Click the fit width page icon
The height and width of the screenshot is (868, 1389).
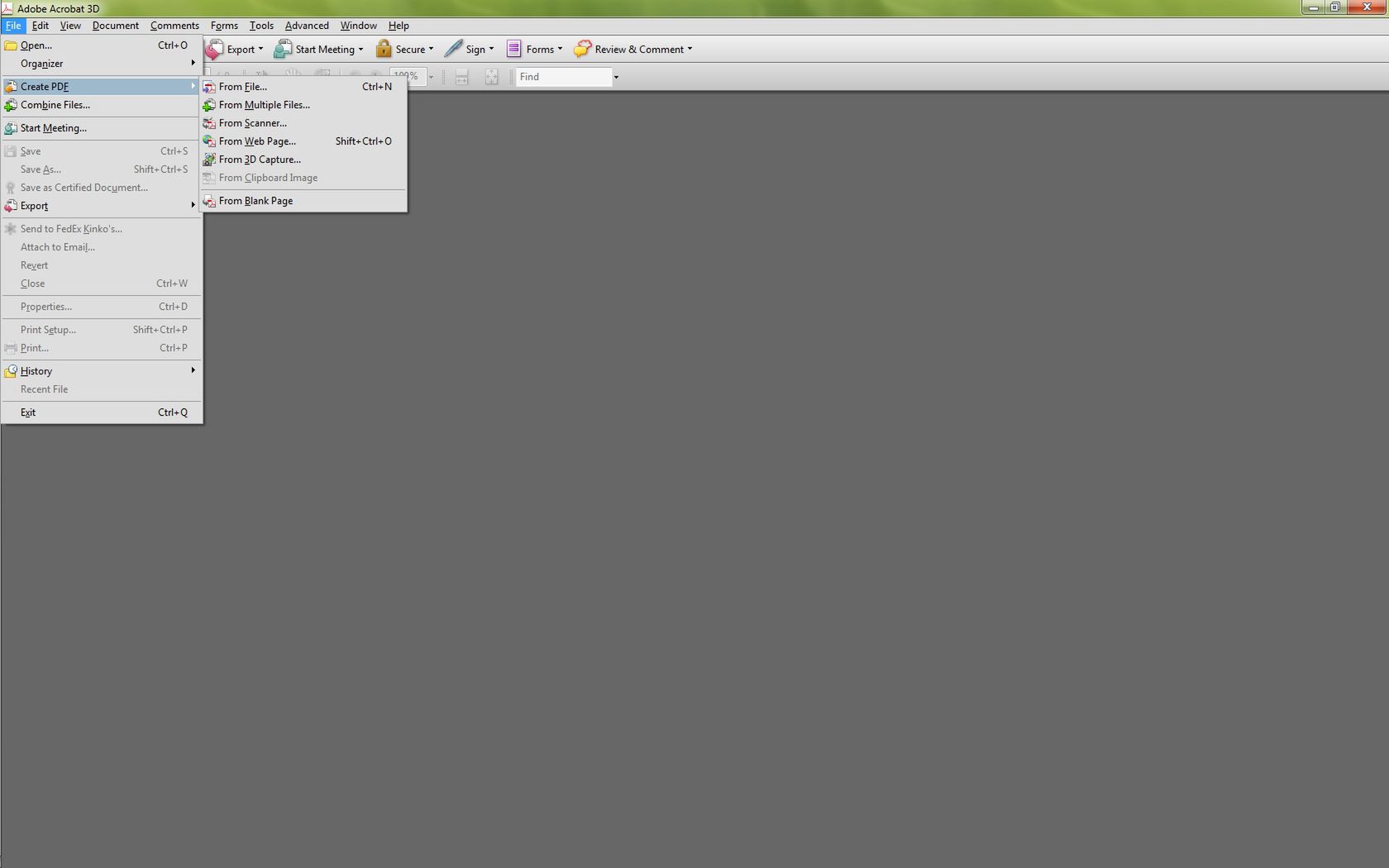[462, 77]
